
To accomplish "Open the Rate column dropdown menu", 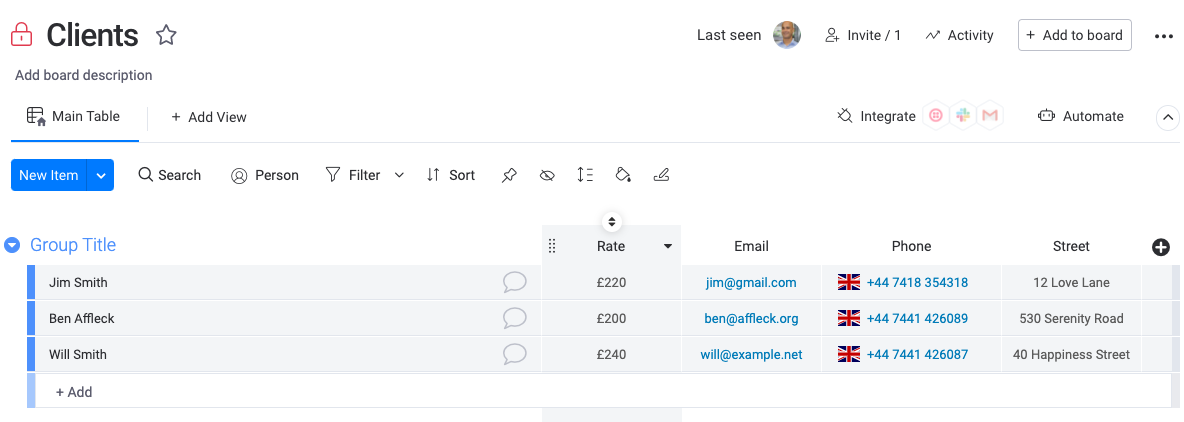I will (x=668, y=246).
